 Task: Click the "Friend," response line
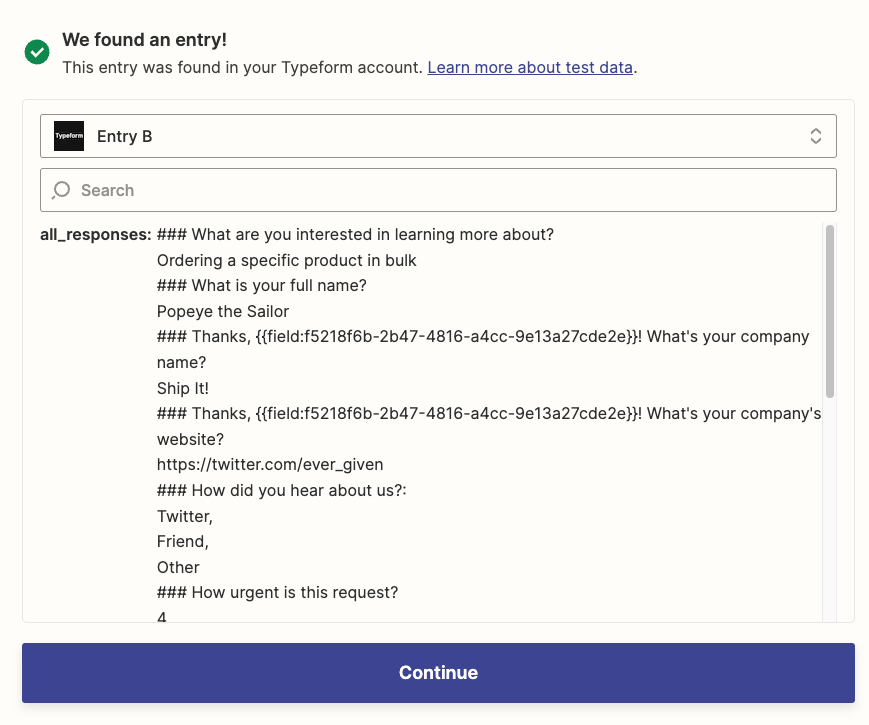tap(183, 541)
